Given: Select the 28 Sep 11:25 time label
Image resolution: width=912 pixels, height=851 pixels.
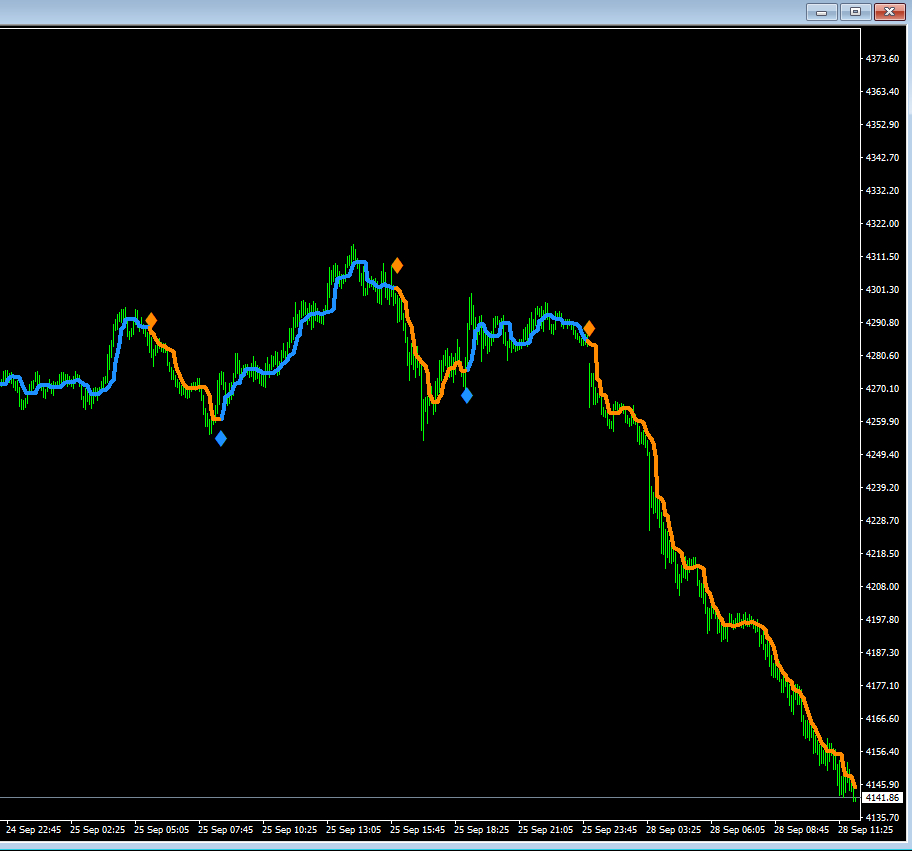Looking at the screenshot, I should point(865,830).
